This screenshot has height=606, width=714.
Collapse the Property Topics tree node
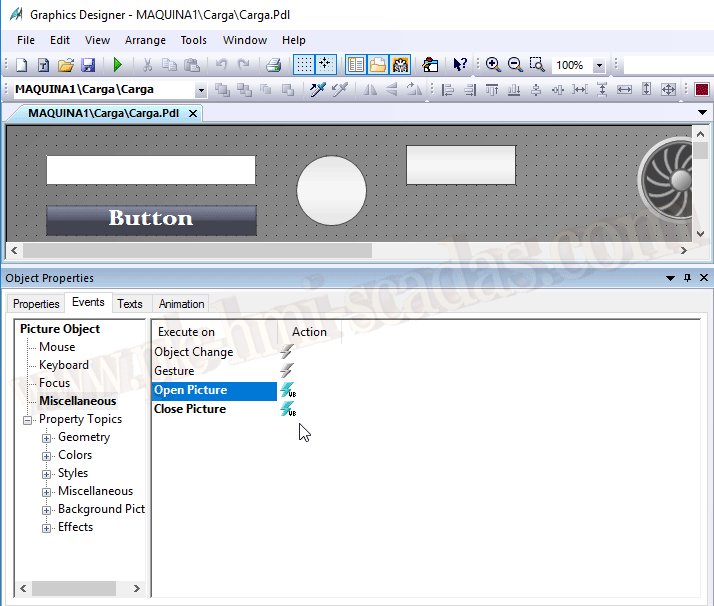28,420
